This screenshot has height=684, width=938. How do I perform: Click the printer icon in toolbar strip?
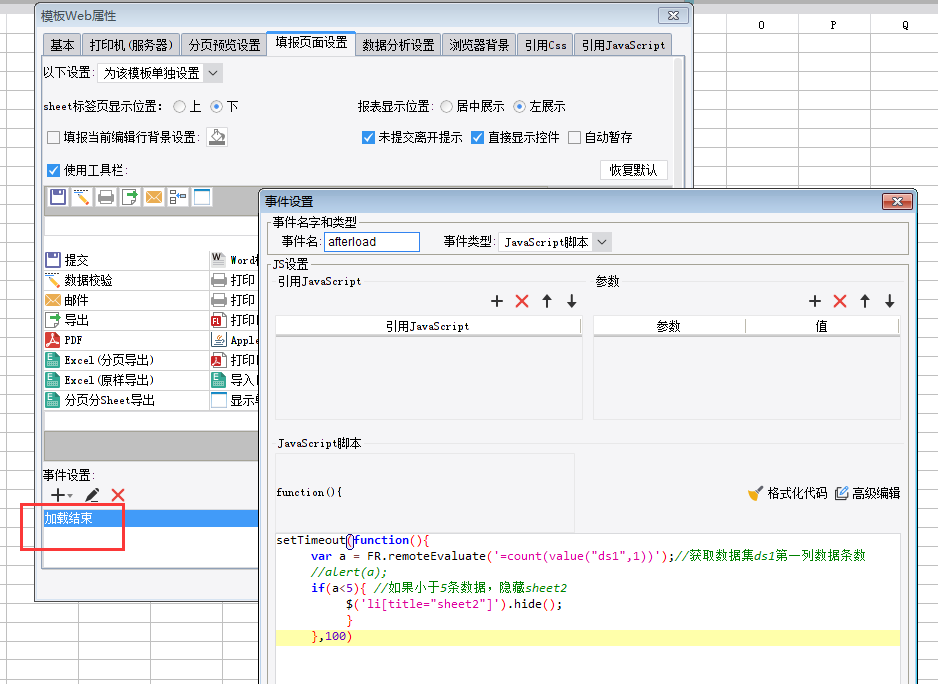106,198
